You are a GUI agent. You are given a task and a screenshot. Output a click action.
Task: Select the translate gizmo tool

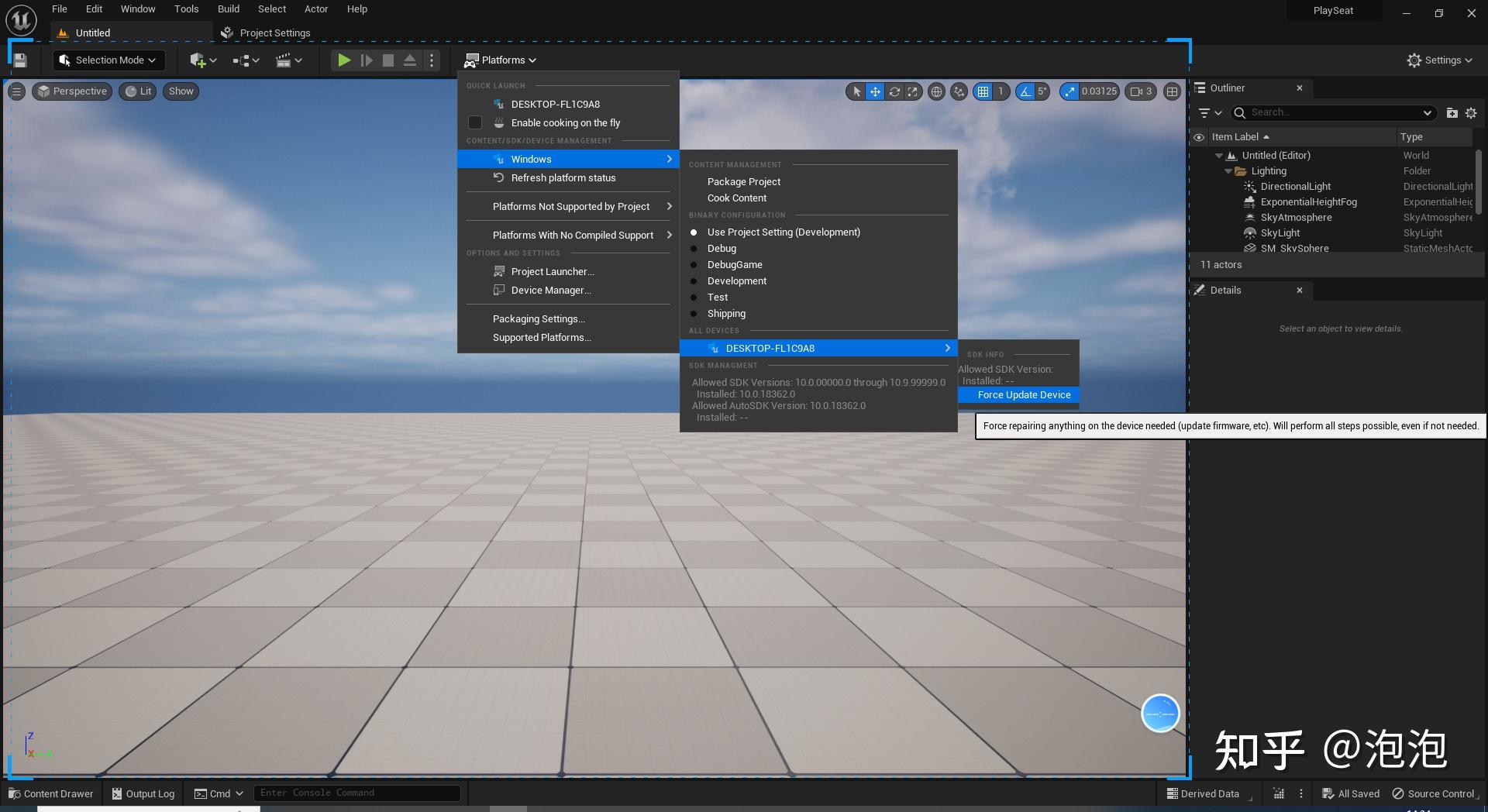tap(875, 91)
